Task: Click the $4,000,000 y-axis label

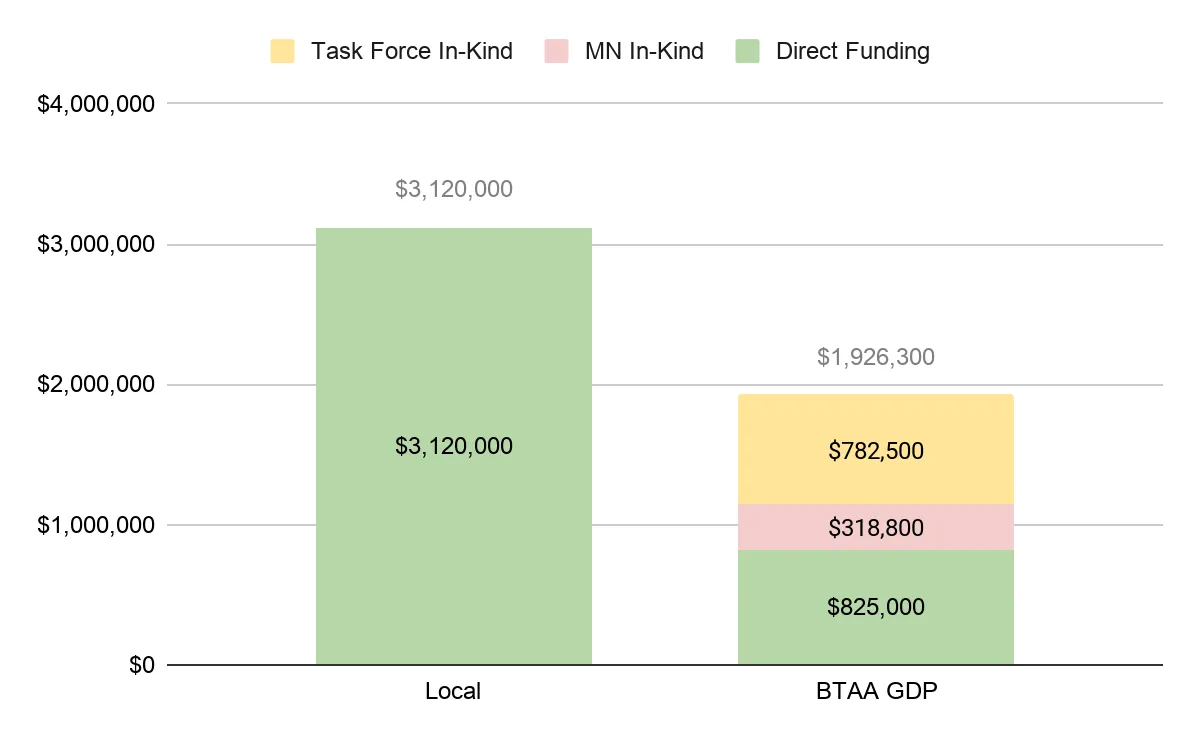Action: click(x=95, y=104)
